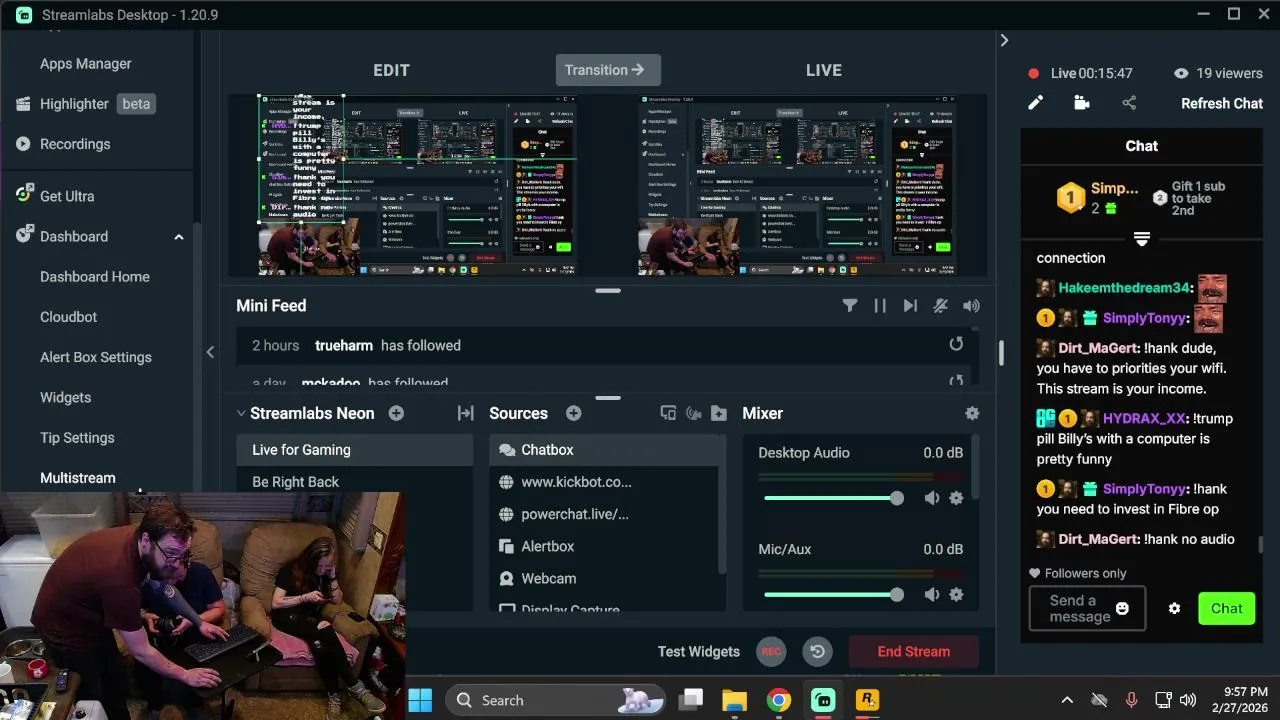Click the Get Ultra icon
The height and width of the screenshot is (720, 1280).
(x=24, y=195)
